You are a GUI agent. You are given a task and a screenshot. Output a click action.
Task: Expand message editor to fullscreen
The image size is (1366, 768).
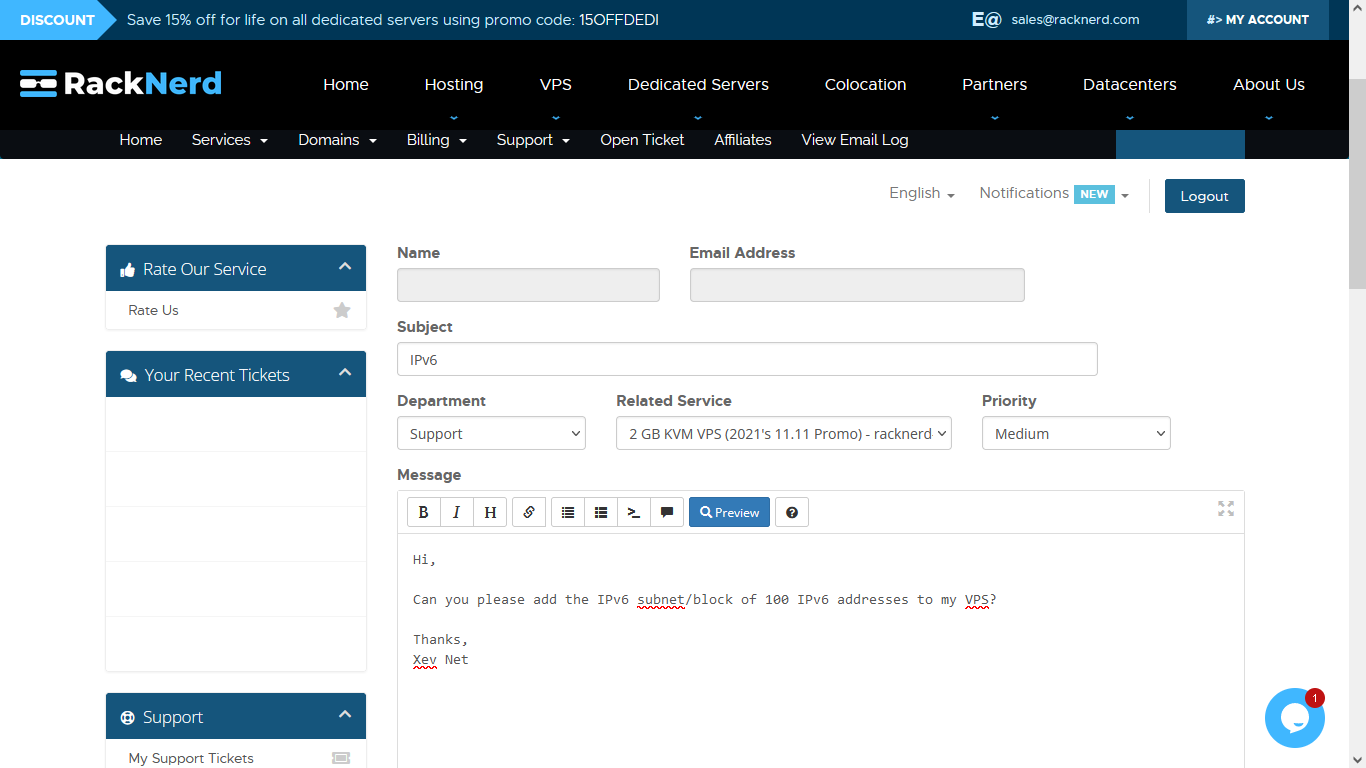pos(1226,509)
